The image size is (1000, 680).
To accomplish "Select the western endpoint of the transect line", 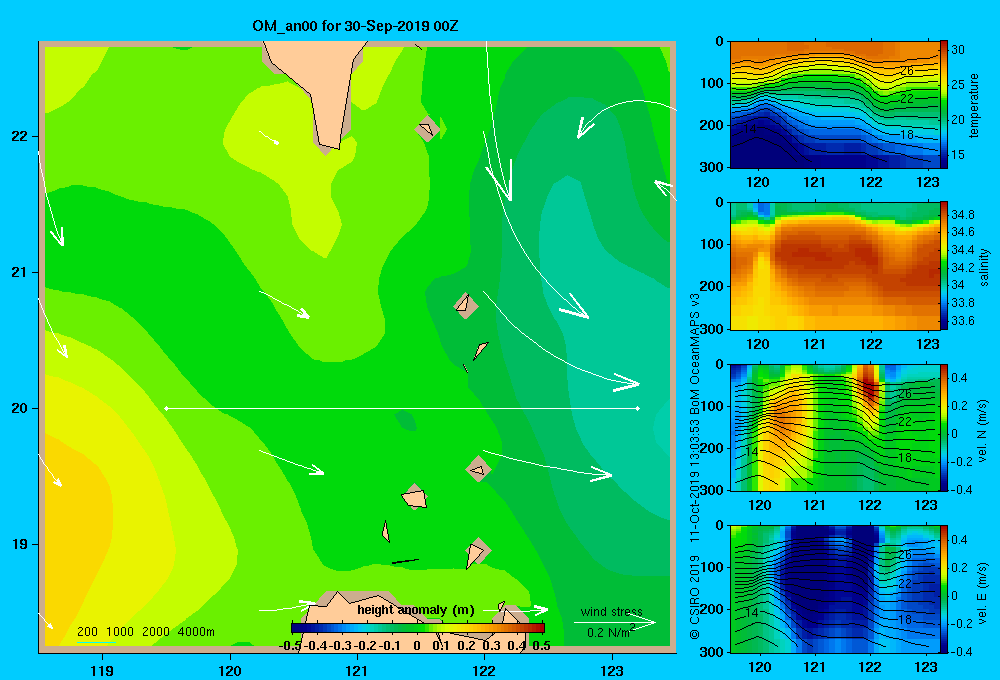I will 166,408.
